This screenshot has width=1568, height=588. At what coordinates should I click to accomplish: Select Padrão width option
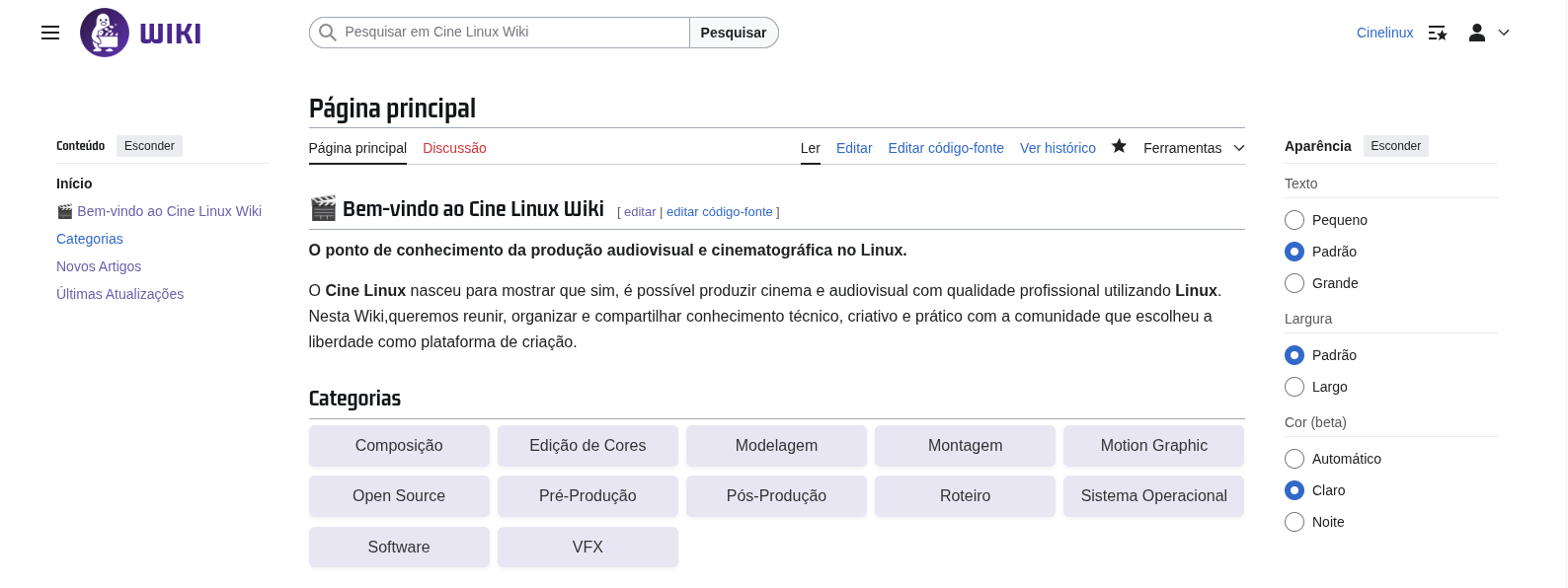(x=1294, y=355)
